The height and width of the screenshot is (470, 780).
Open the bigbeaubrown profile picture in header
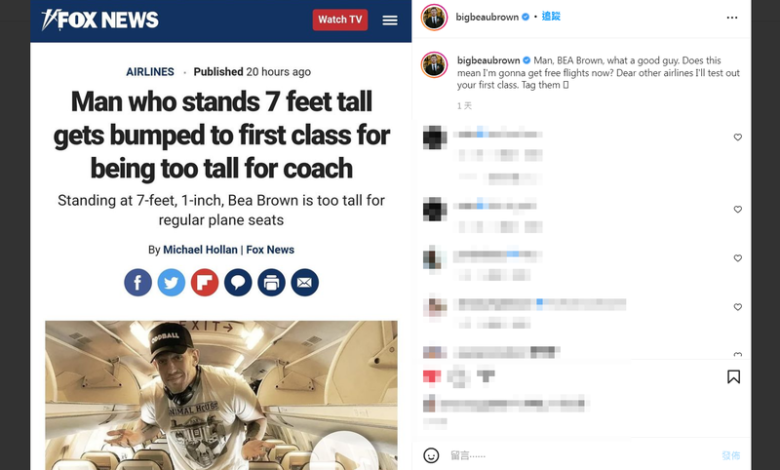434,17
